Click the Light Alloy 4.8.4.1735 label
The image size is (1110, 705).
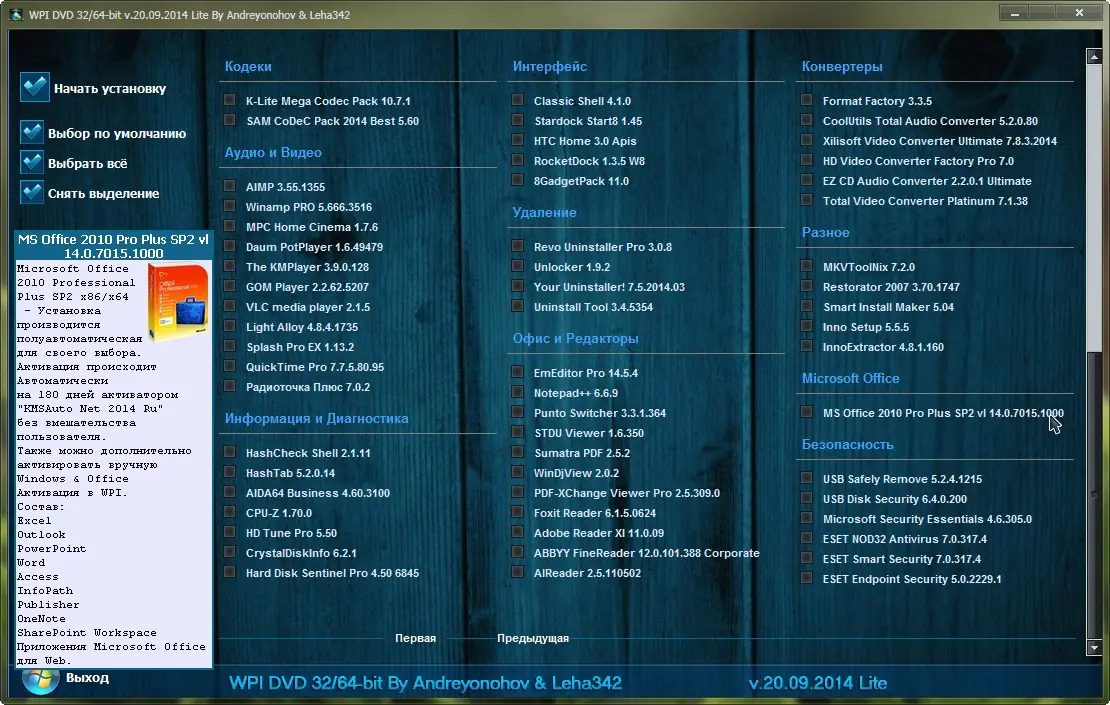click(302, 327)
